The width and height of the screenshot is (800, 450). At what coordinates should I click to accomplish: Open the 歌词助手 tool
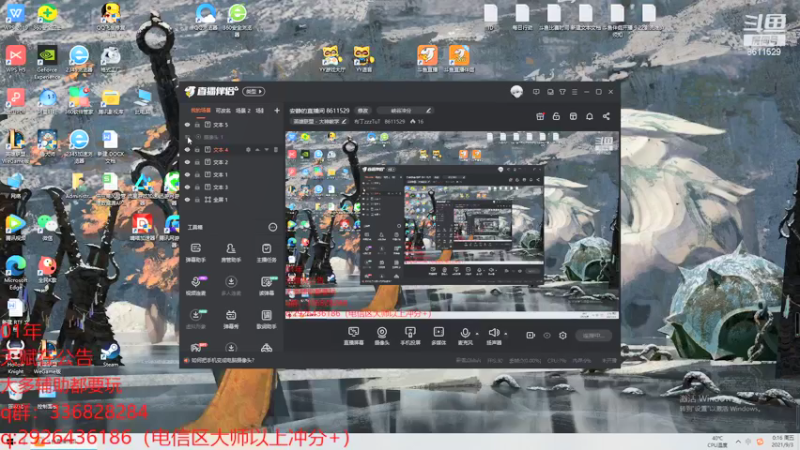(266, 319)
